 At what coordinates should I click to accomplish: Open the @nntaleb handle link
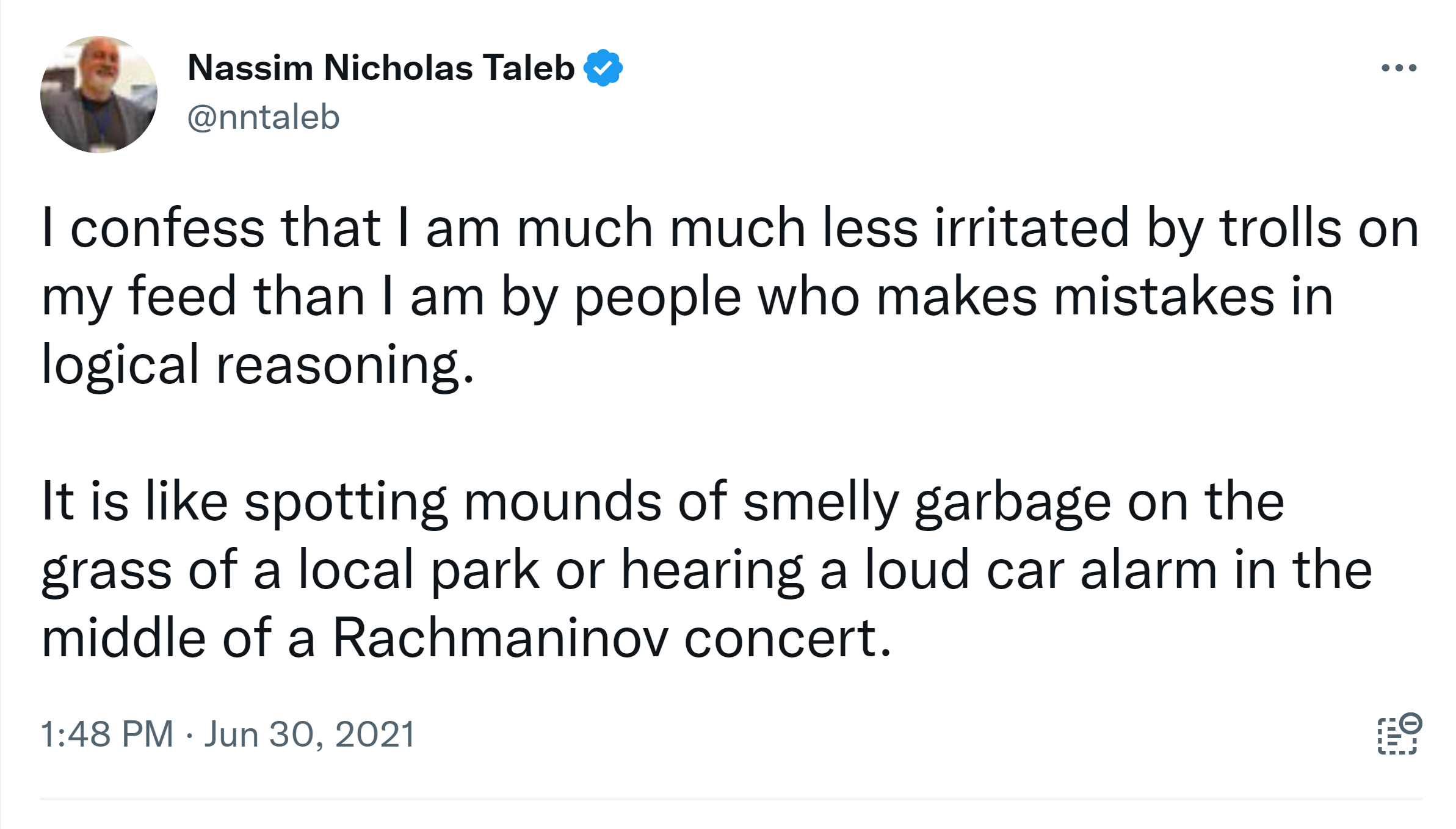[263, 117]
